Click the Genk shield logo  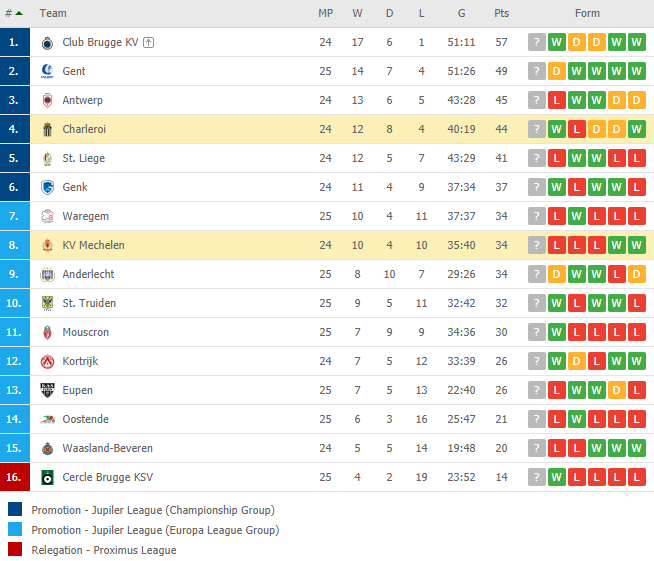pyautogui.click(x=47, y=187)
